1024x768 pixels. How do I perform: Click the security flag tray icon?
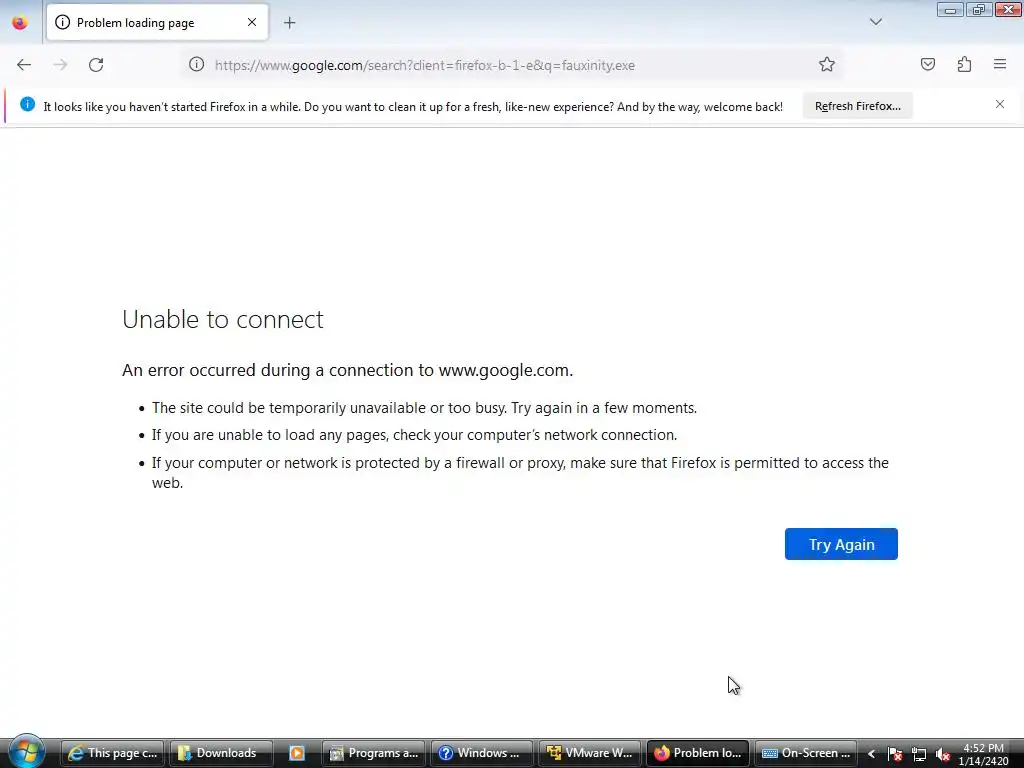click(895, 754)
